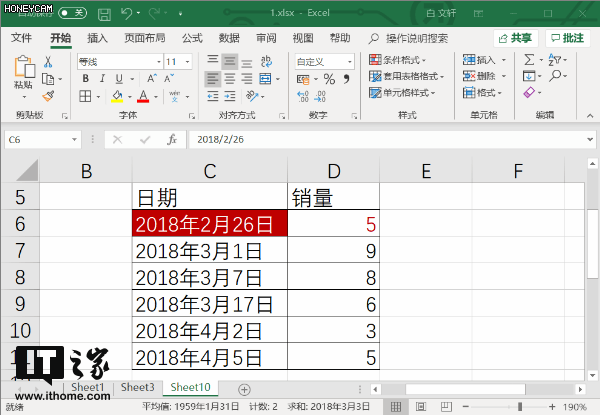Select the Format Painter brush

[x=48, y=96]
